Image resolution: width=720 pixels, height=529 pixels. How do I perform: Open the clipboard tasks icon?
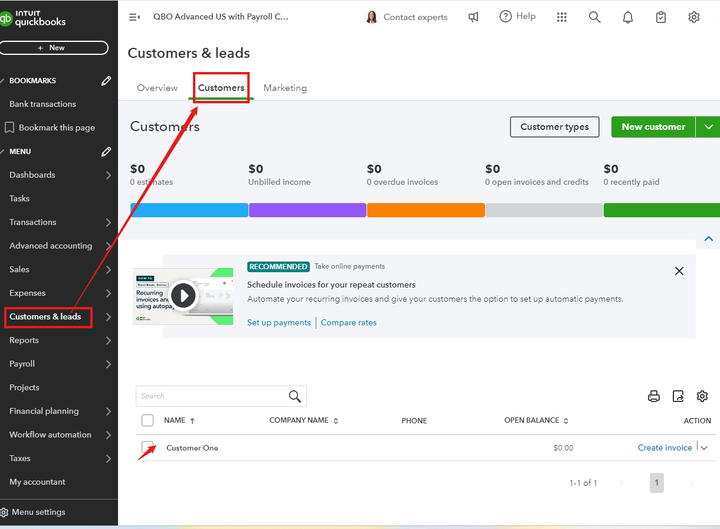pos(661,17)
